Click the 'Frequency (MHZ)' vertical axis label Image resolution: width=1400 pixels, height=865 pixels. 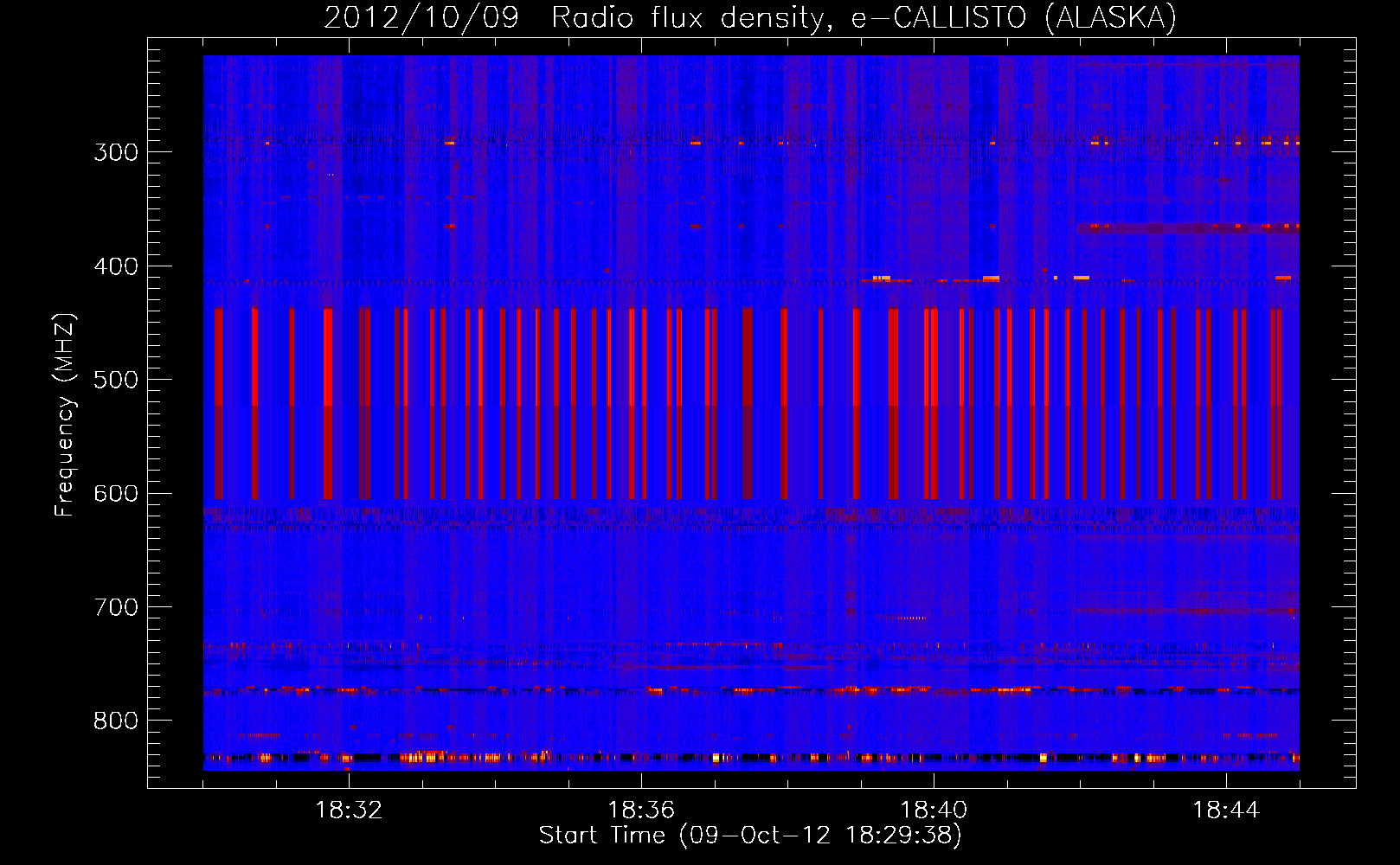[65, 414]
